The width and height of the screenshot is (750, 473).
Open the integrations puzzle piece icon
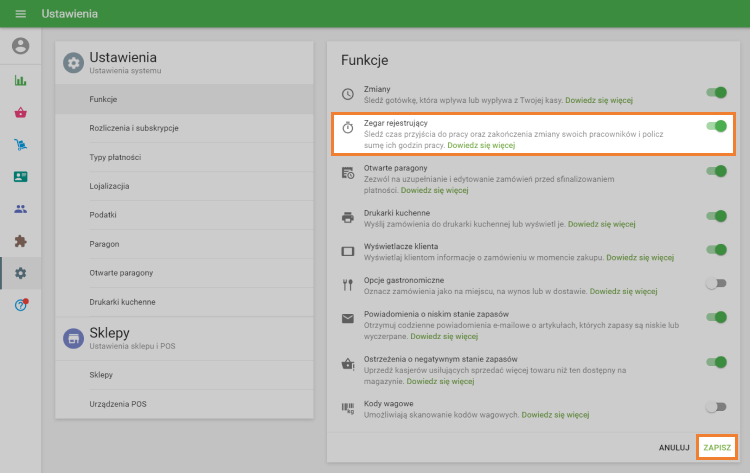[20, 241]
